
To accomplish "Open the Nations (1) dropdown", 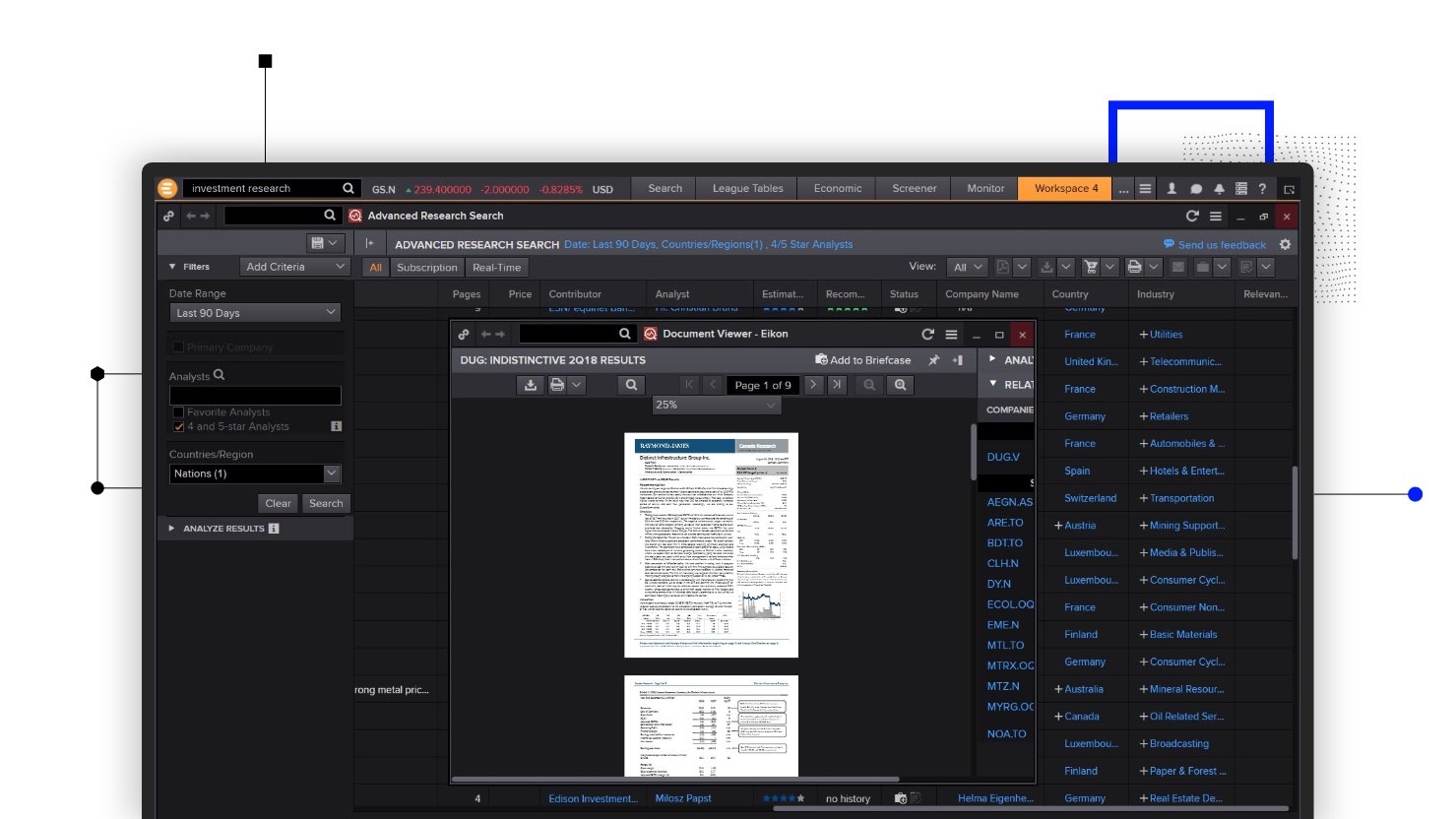I will pyautogui.click(x=255, y=473).
